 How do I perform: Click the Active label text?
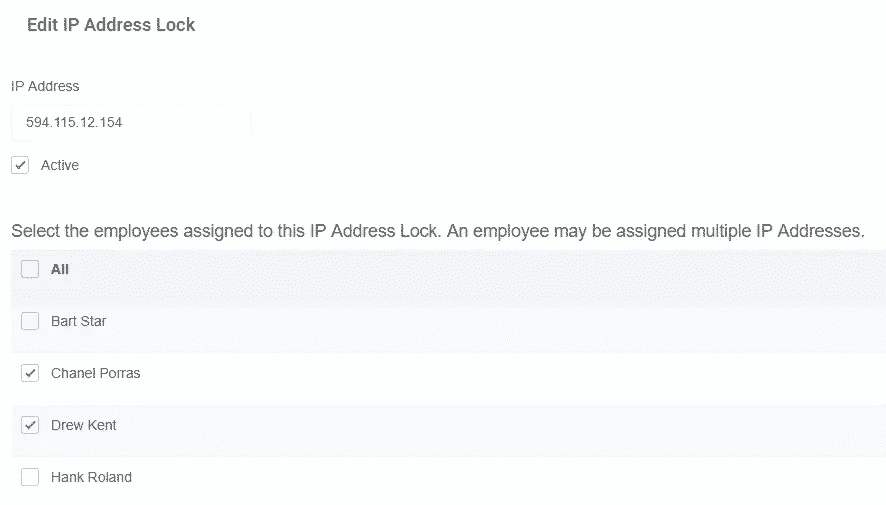tap(60, 166)
